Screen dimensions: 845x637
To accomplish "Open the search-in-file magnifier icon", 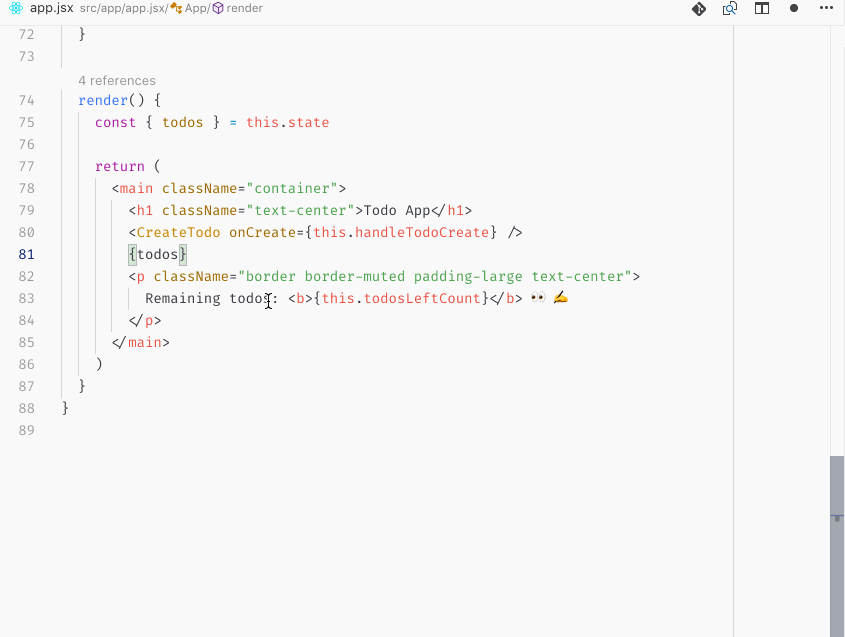I will [730, 8].
